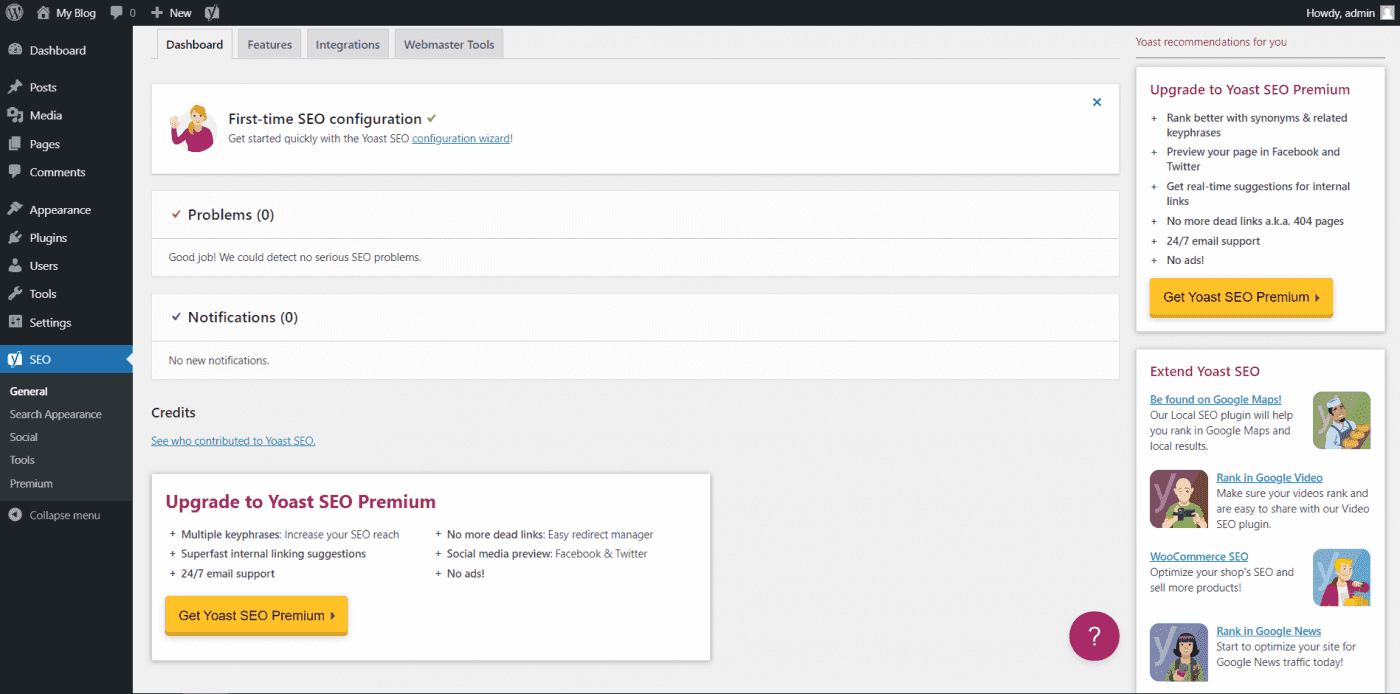Open Rank in Google News link

coord(1268,631)
